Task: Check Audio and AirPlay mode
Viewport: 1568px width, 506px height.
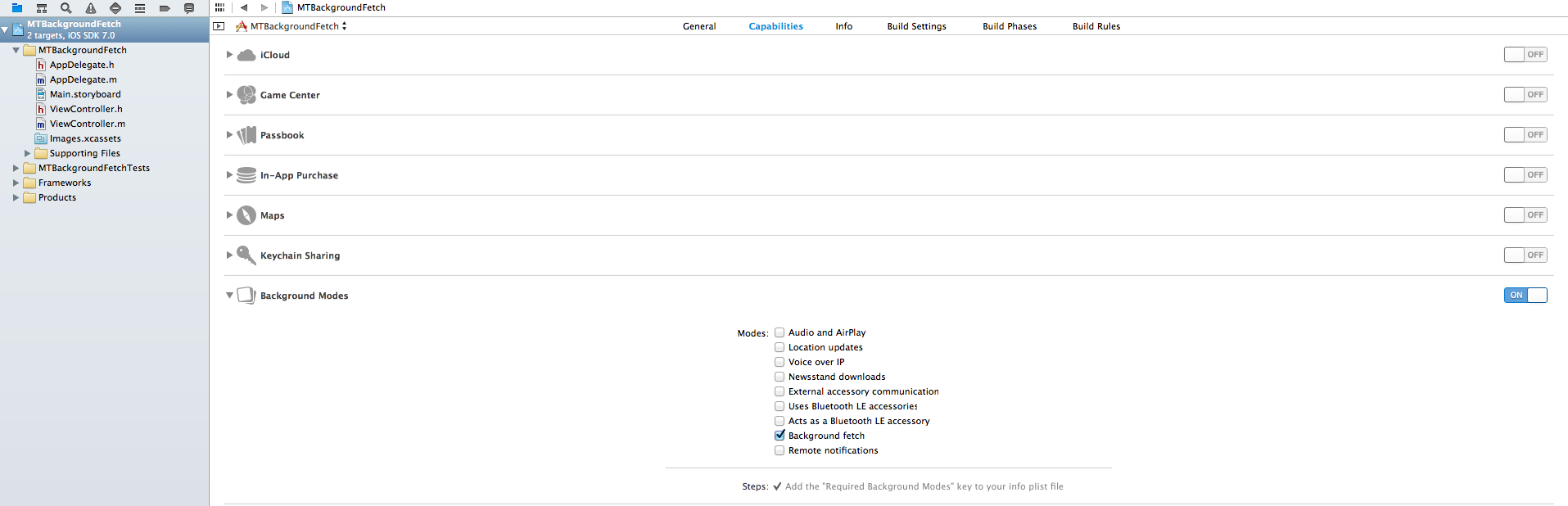Action: tap(779, 332)
